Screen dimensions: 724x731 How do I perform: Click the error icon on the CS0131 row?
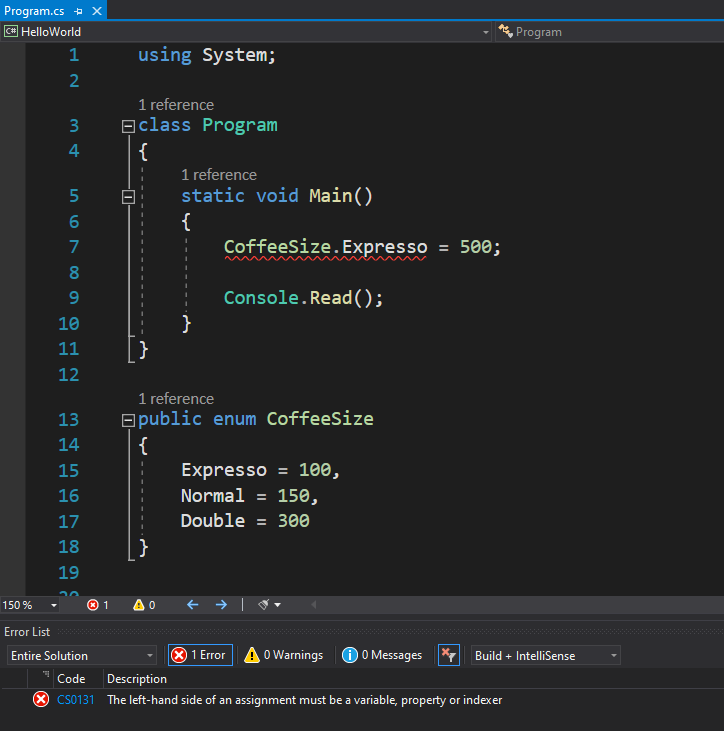(41, 700)
